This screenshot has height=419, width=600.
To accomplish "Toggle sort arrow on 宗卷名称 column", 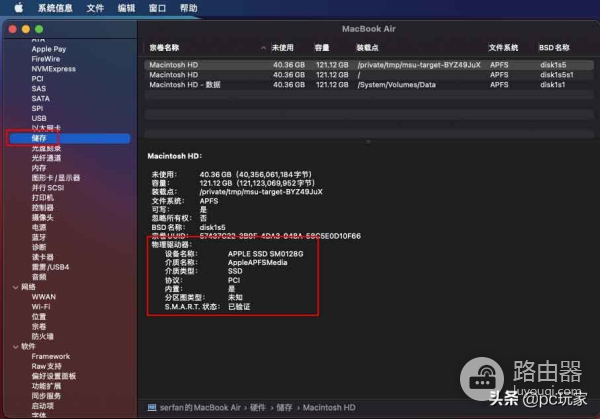I will (263, 48).
